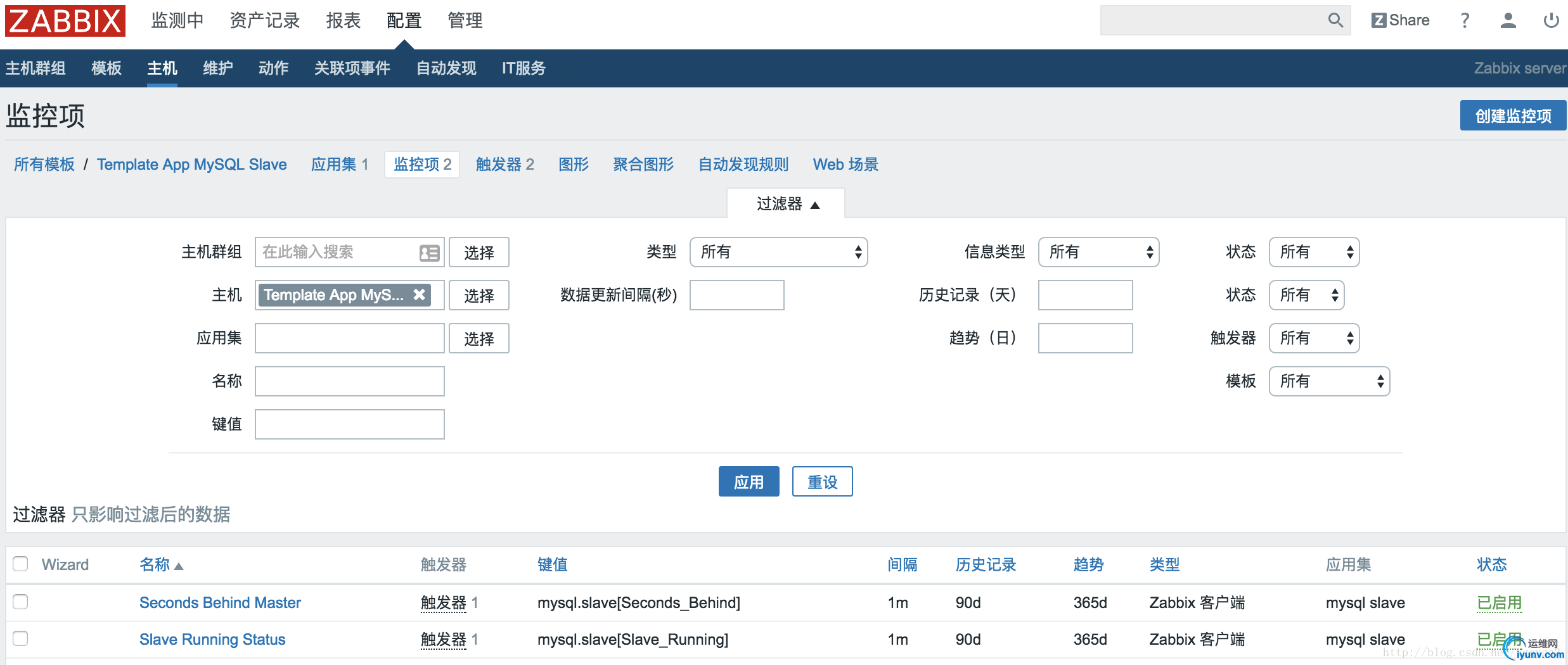The height and width of the screenshot is (665, 1568).
Task: Open the 资产记录 top menu
Action: (264, 21)
